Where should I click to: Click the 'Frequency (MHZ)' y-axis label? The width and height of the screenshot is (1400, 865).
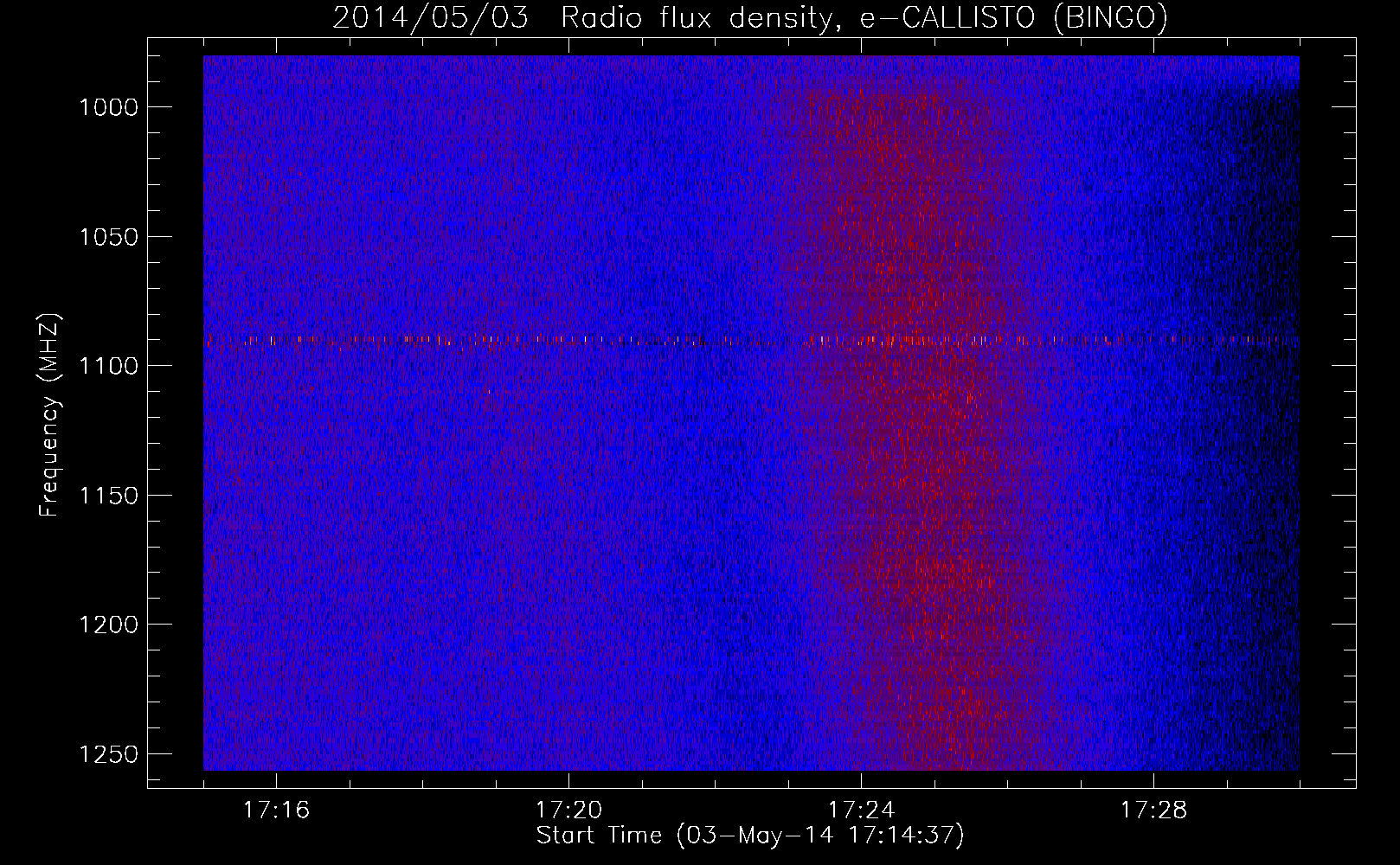50,415
